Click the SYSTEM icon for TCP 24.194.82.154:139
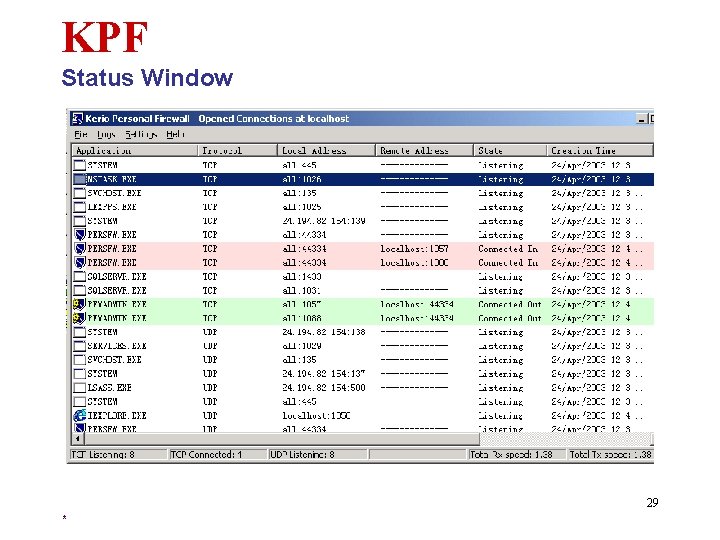Screen dimensions: 720x540 (80, 221)
